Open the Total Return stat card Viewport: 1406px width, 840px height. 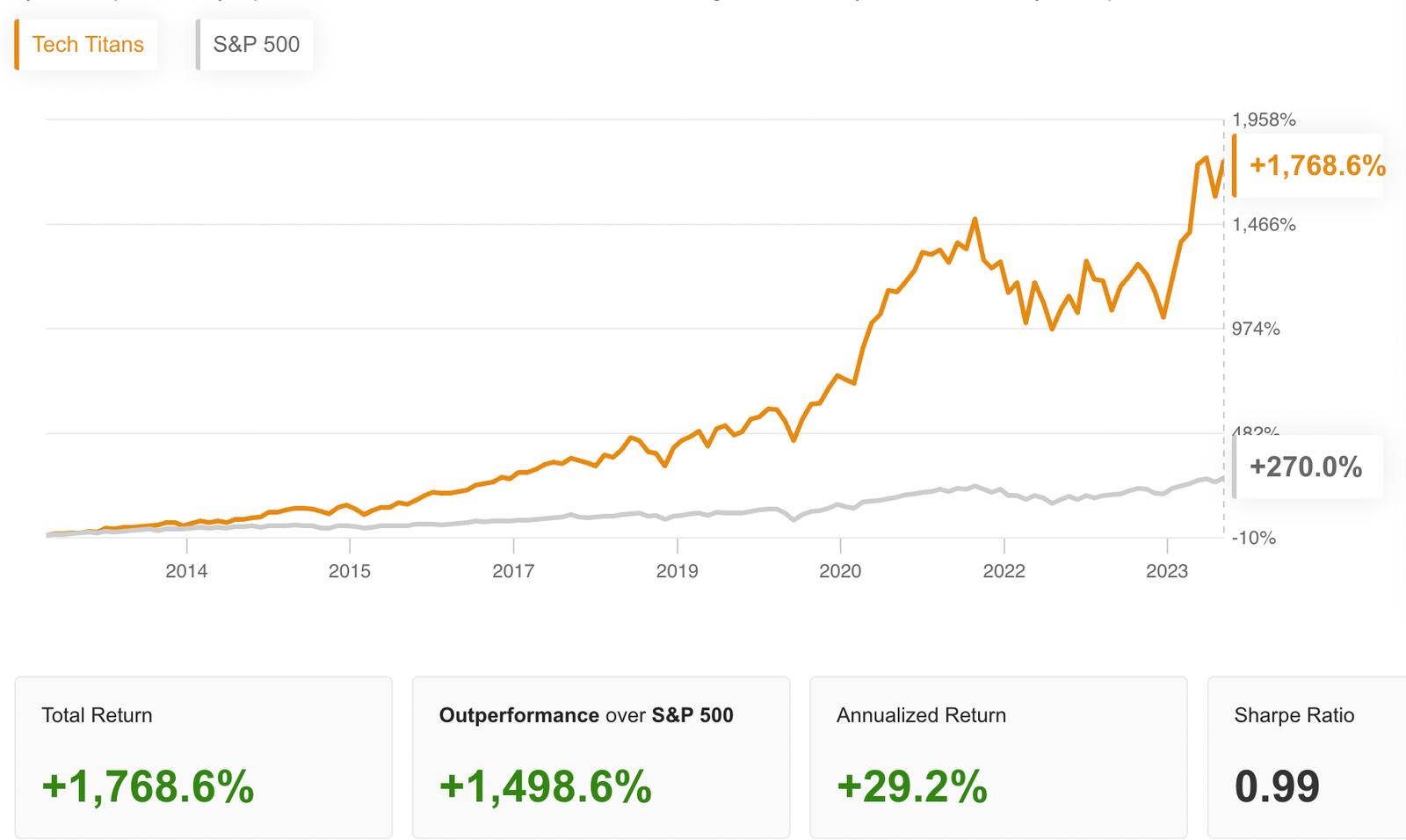coord(203,756)
